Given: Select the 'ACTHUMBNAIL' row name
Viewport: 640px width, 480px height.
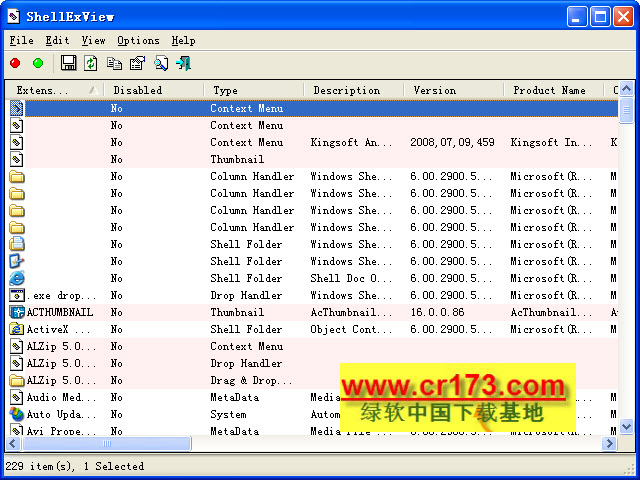Looking at the screenshot, I should point(60,312).
